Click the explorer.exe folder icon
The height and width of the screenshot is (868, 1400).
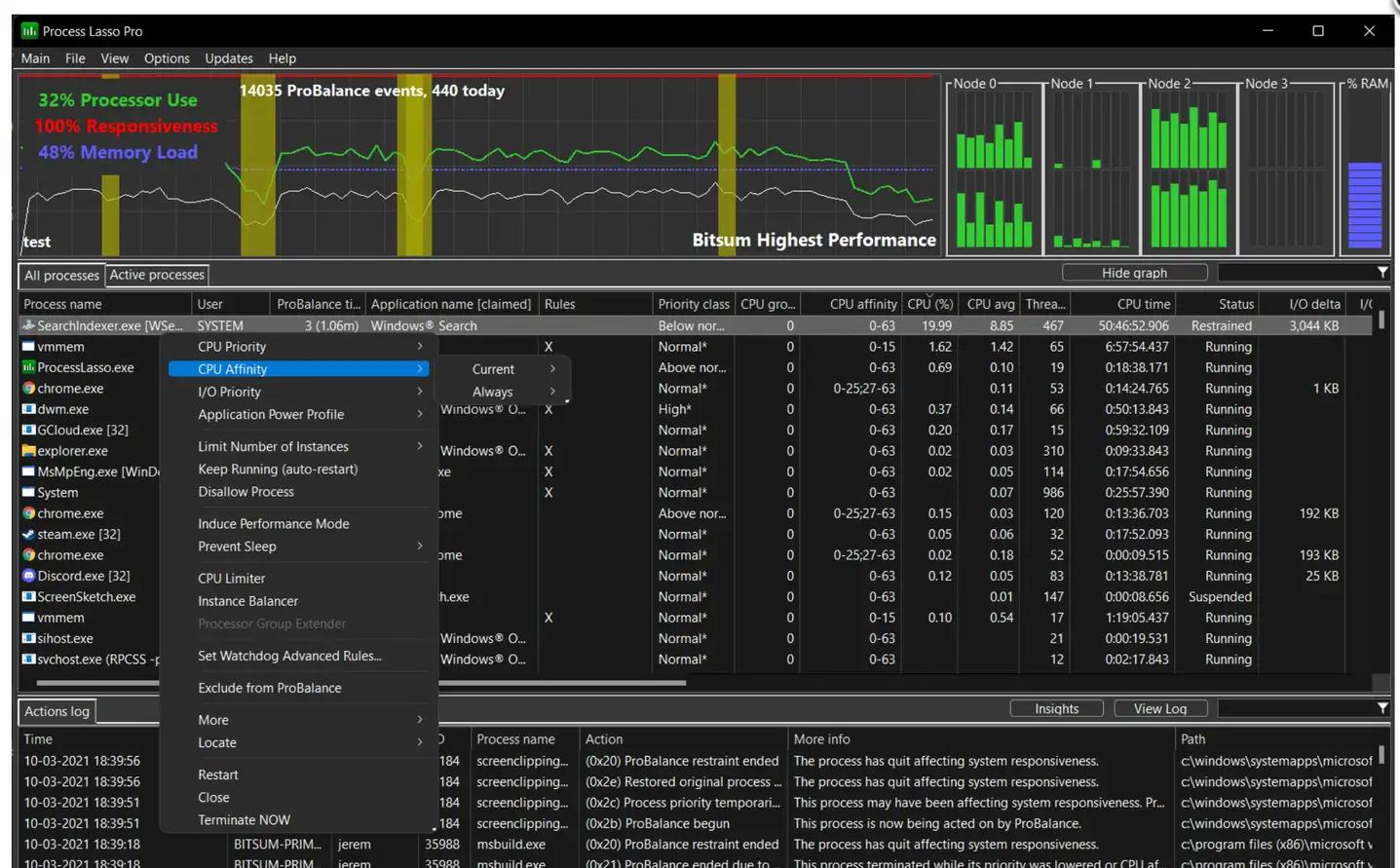[x=28, y=451]
